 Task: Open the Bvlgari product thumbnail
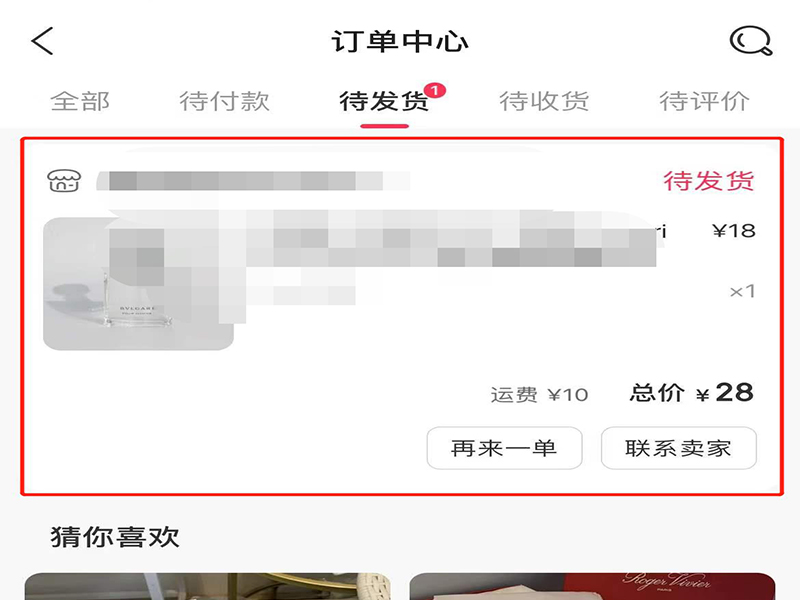[x=138, y=284]
